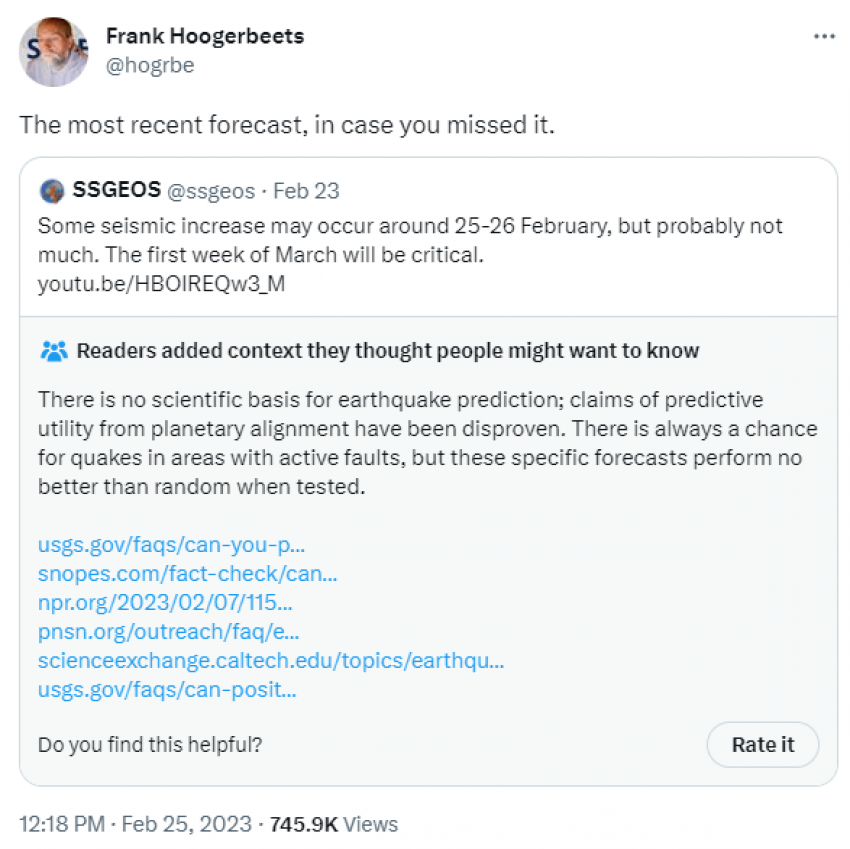Click Frank Hoogerbeets profile avatar
This screenshot has width=850, height=849.
tap(53, 52)
